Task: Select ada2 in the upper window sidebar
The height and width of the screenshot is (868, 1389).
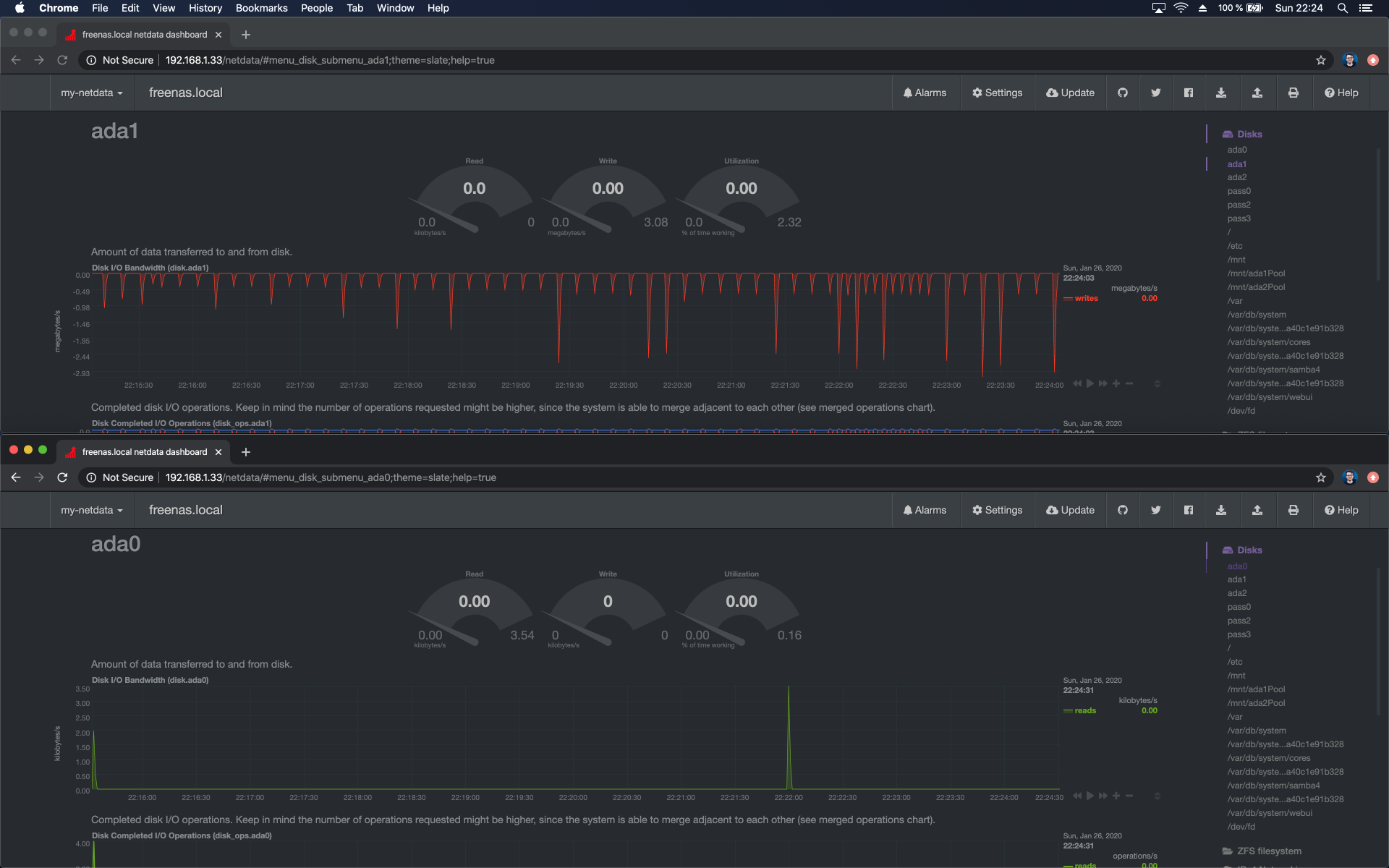Action: point(1236,177)
